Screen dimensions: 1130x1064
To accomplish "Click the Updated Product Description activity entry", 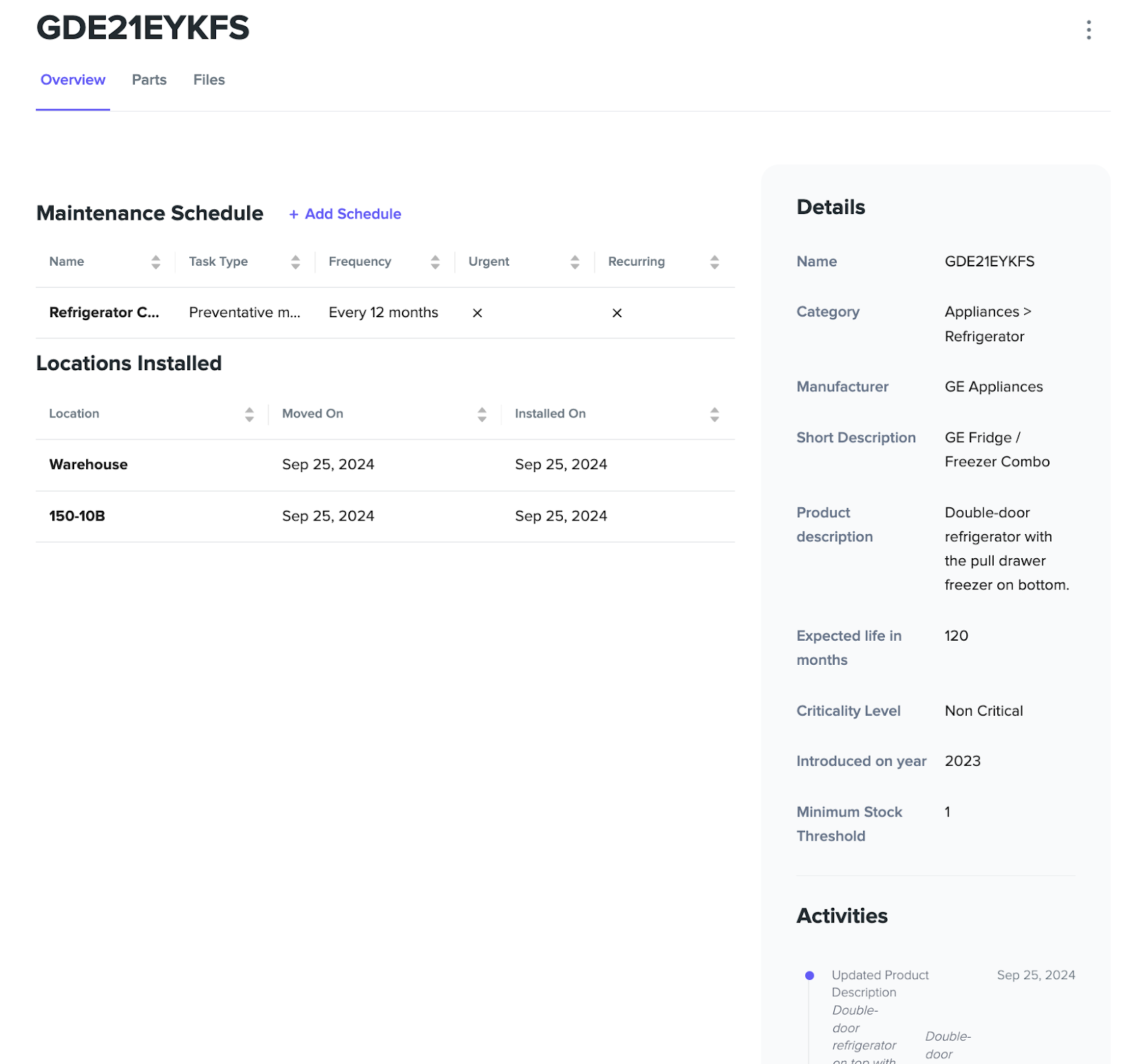I will point(880,983).
